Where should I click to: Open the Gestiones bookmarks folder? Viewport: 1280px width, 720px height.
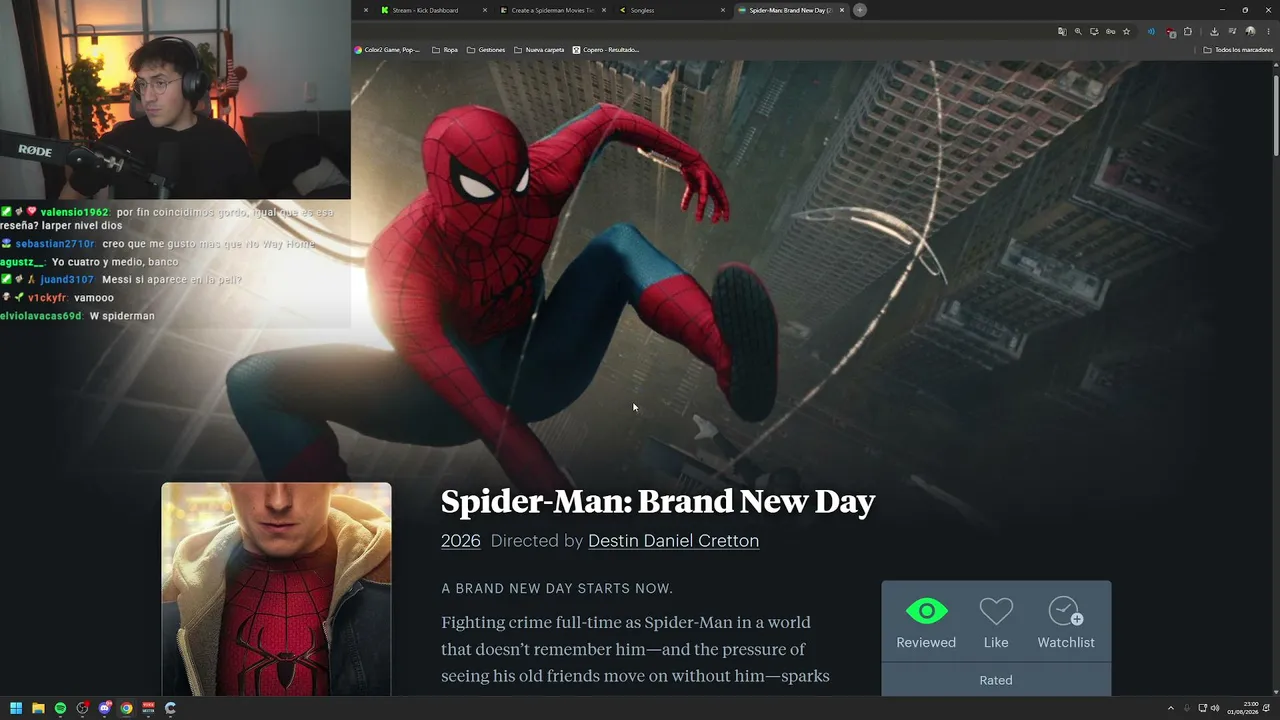[486, 49]
